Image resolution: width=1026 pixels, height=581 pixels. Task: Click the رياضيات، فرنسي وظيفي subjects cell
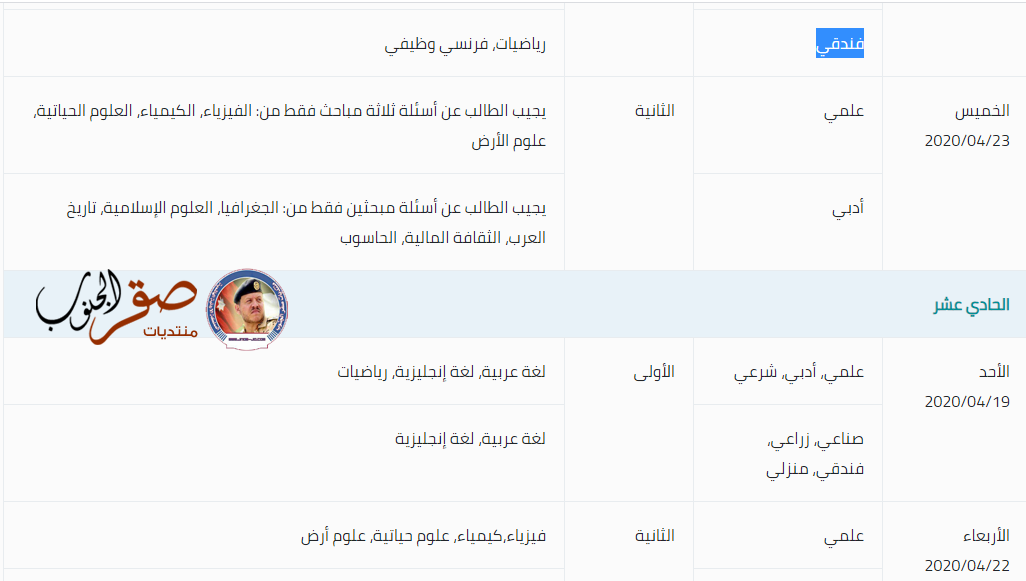tap(466, 44)
